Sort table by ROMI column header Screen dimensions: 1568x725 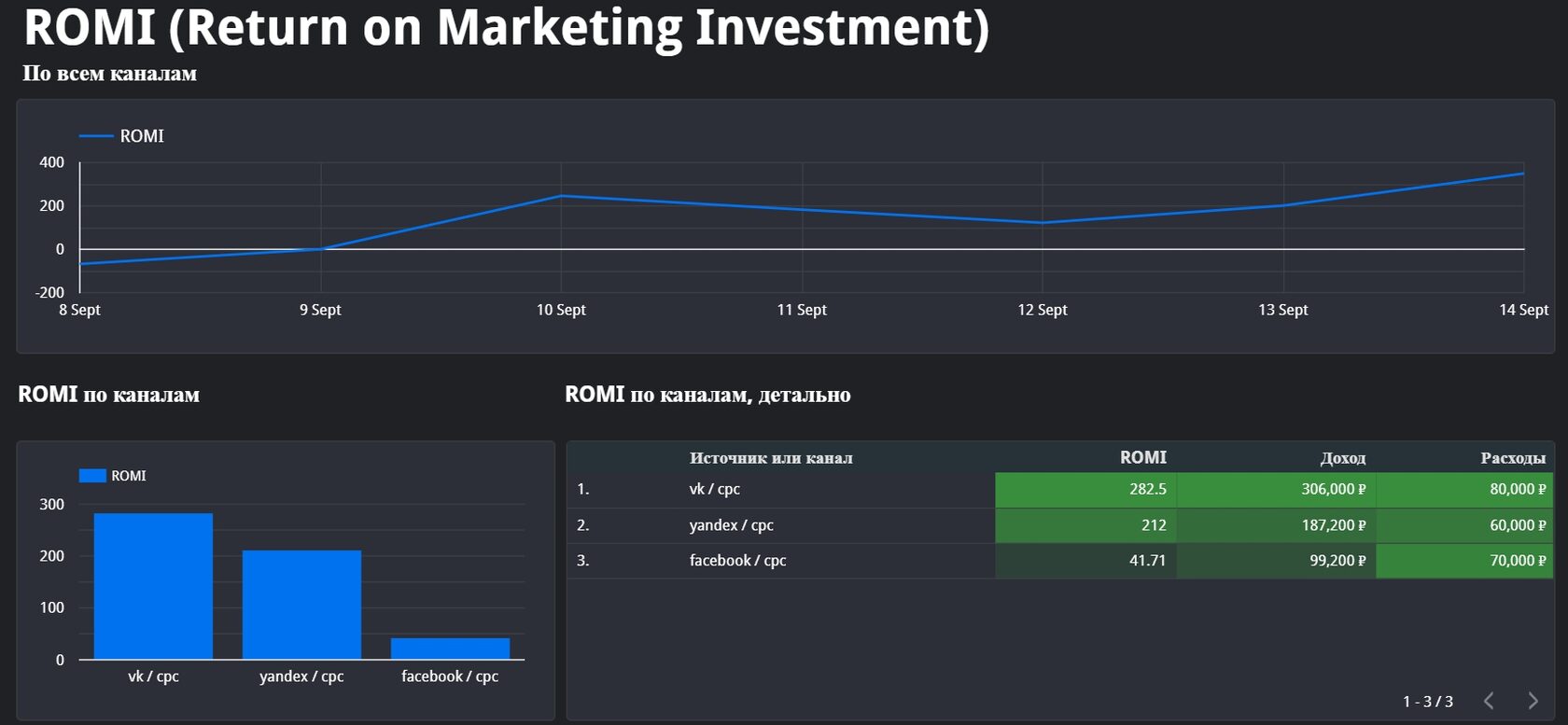click(x=1143, y=457)
